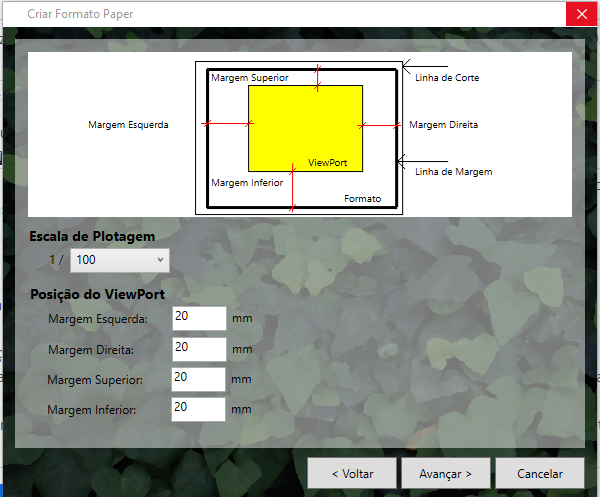Focus the Margem Inferior value box
Viewport: 600px width, 497px height.
(x=199, y=409)
